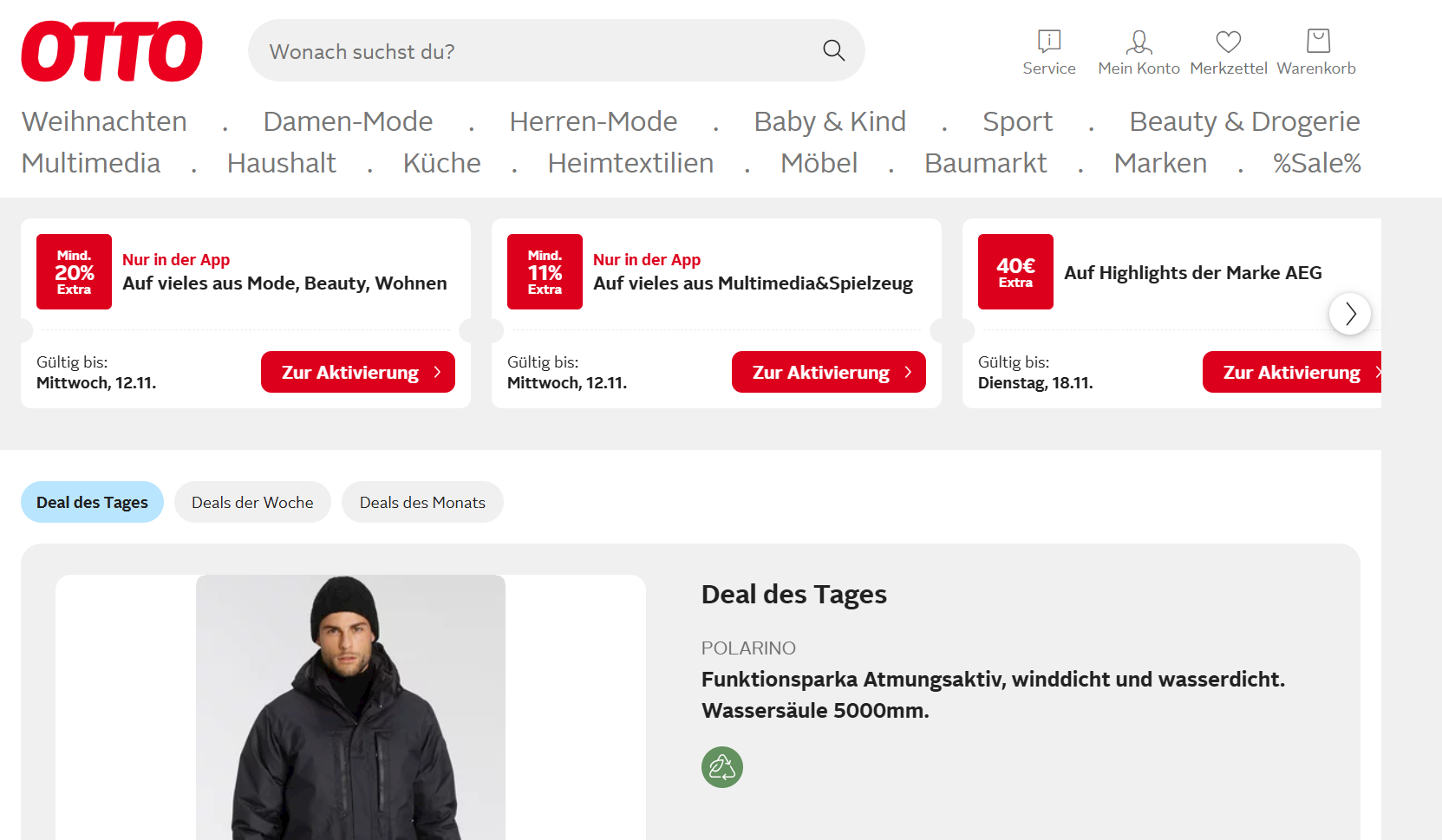Click the OTTO logo
The height and width of the screenshot is (840, 1442).
(x=112, y=51)
